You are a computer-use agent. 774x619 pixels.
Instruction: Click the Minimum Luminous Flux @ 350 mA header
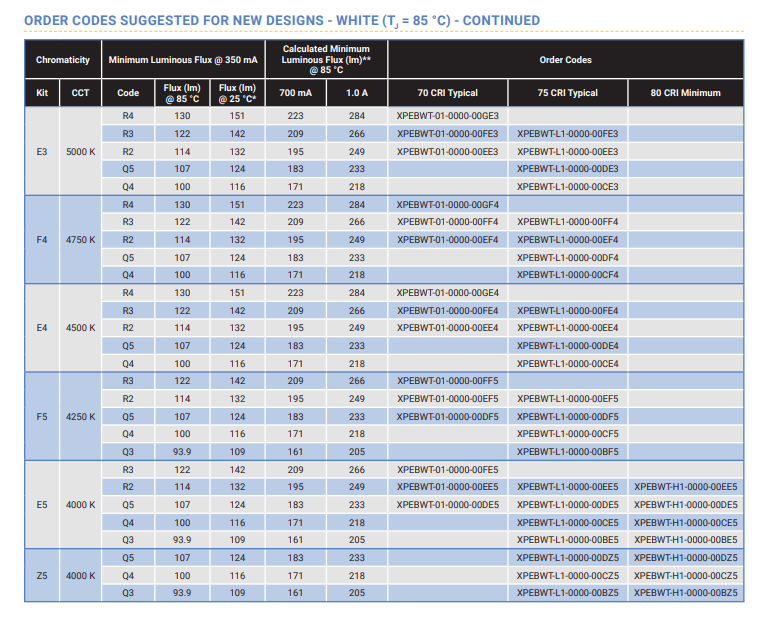[x=183, y=60]
